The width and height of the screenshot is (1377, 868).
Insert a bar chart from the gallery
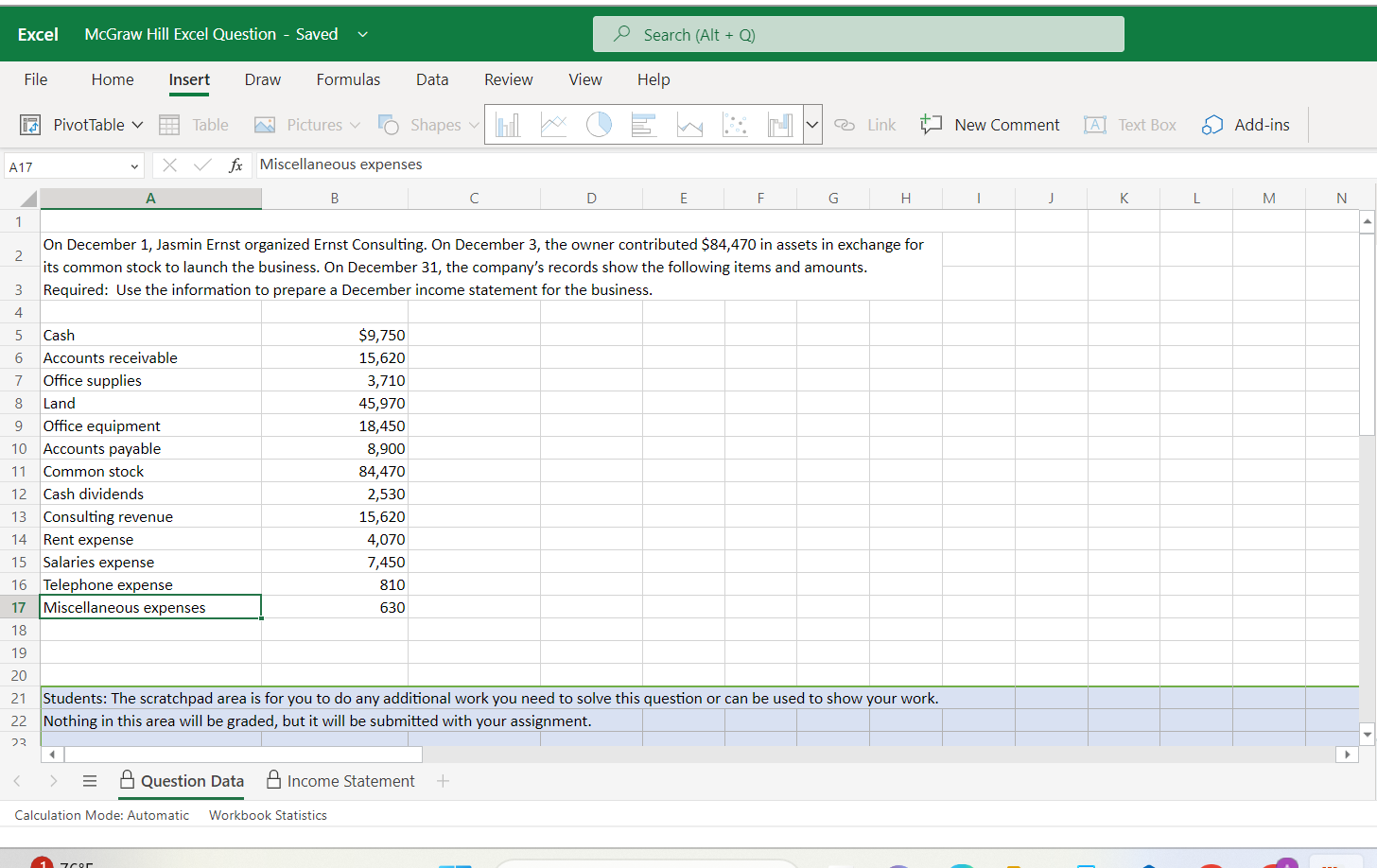644,125
